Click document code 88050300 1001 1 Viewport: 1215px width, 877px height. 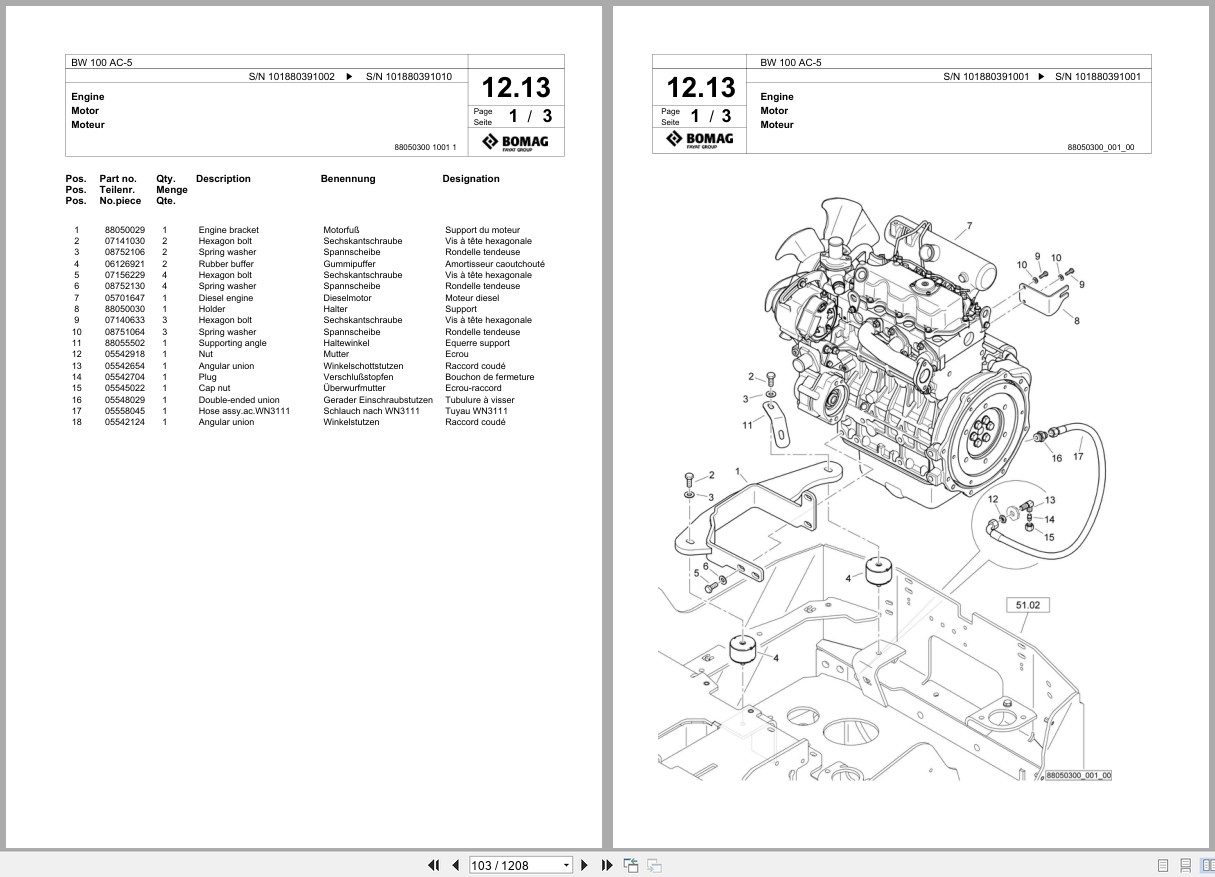pyautogui.click(x=425, y=147)
